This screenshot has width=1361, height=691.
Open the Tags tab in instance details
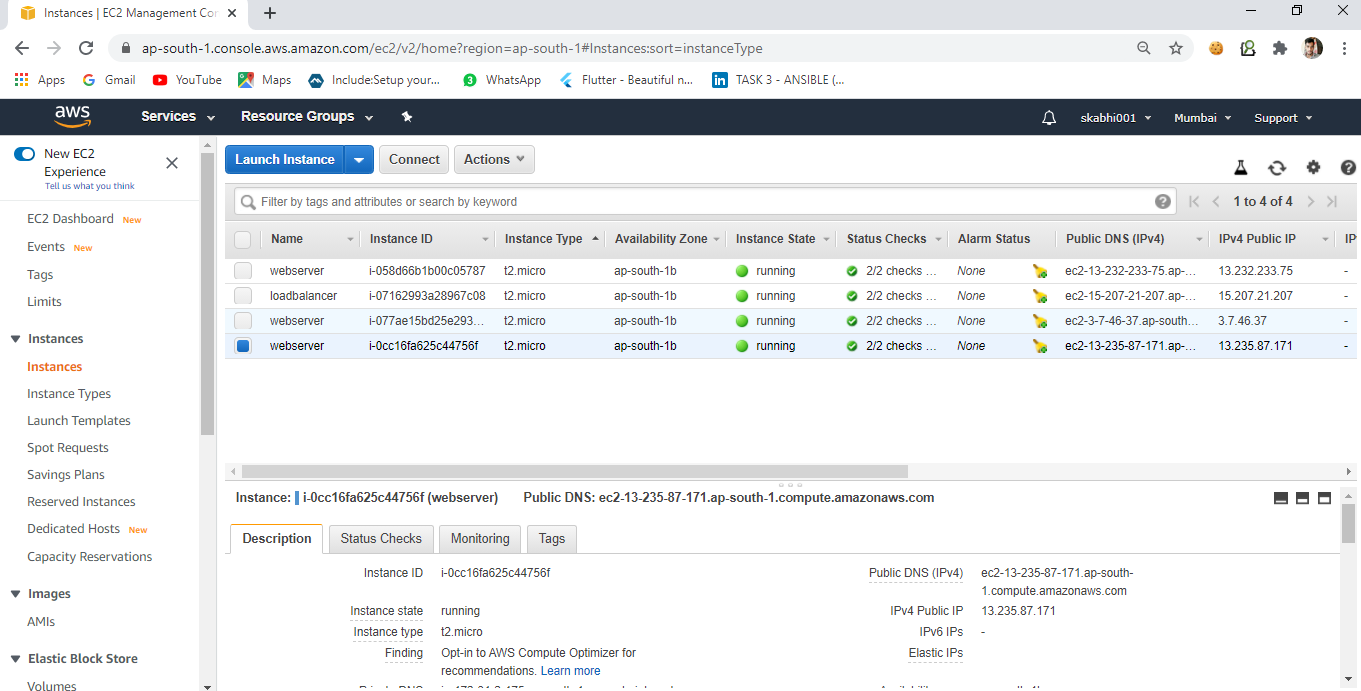[551, 538]
